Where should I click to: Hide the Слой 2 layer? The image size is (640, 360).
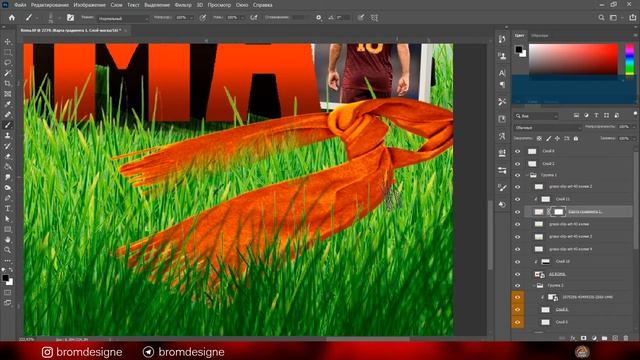click(x=518, y=163)
